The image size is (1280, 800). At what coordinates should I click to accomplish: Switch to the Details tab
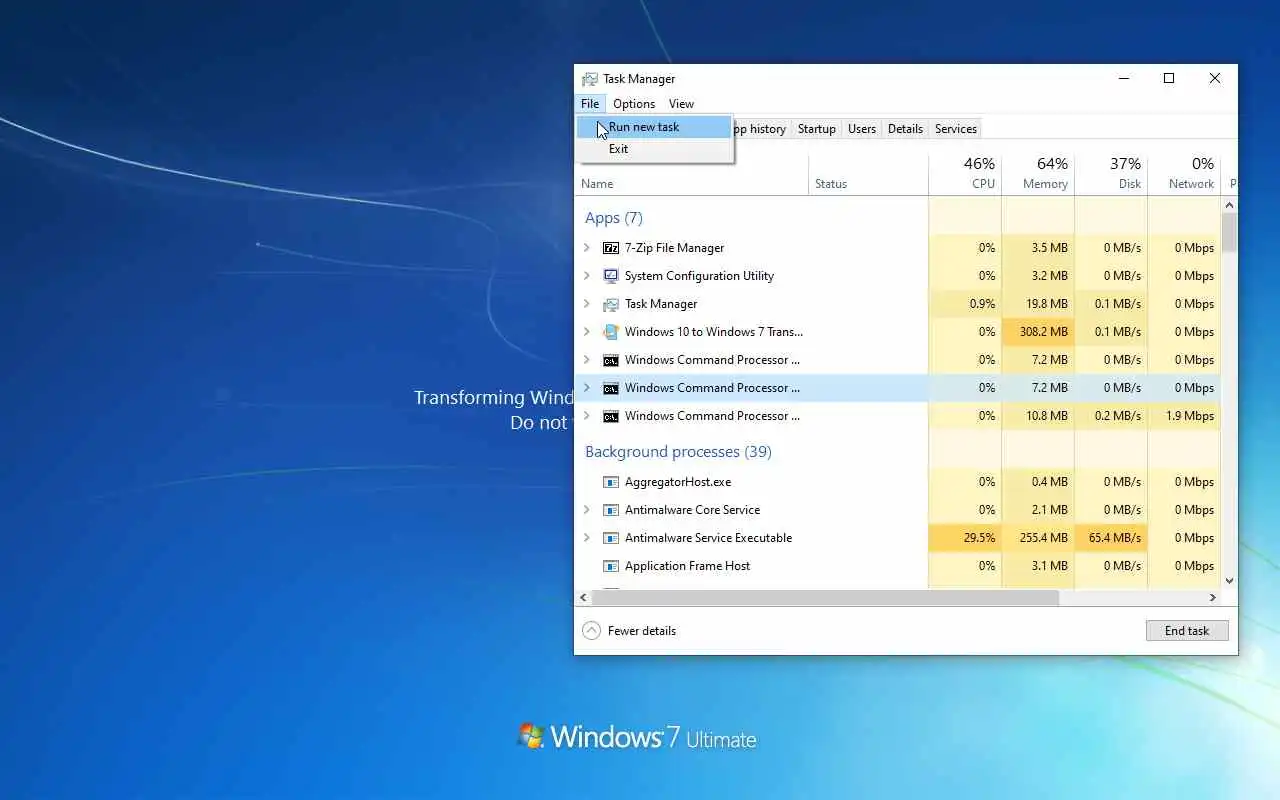[x=905, y=129]
